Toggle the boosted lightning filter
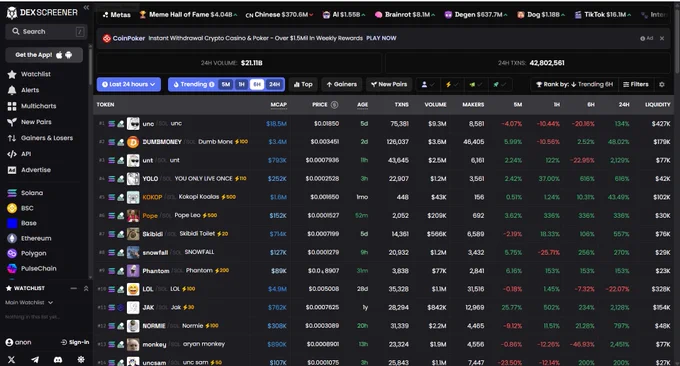The image size is (680, 366). [x=451, y=85]
